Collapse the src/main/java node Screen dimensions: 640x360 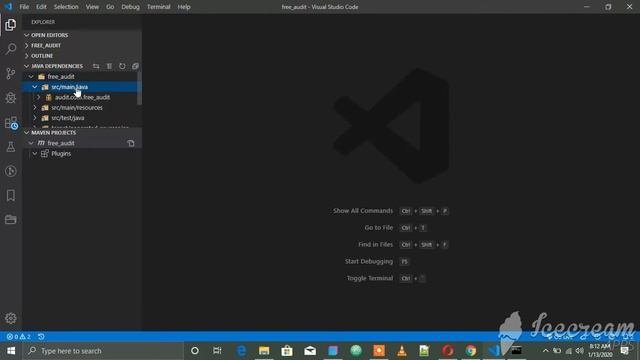tap(35, 87)
